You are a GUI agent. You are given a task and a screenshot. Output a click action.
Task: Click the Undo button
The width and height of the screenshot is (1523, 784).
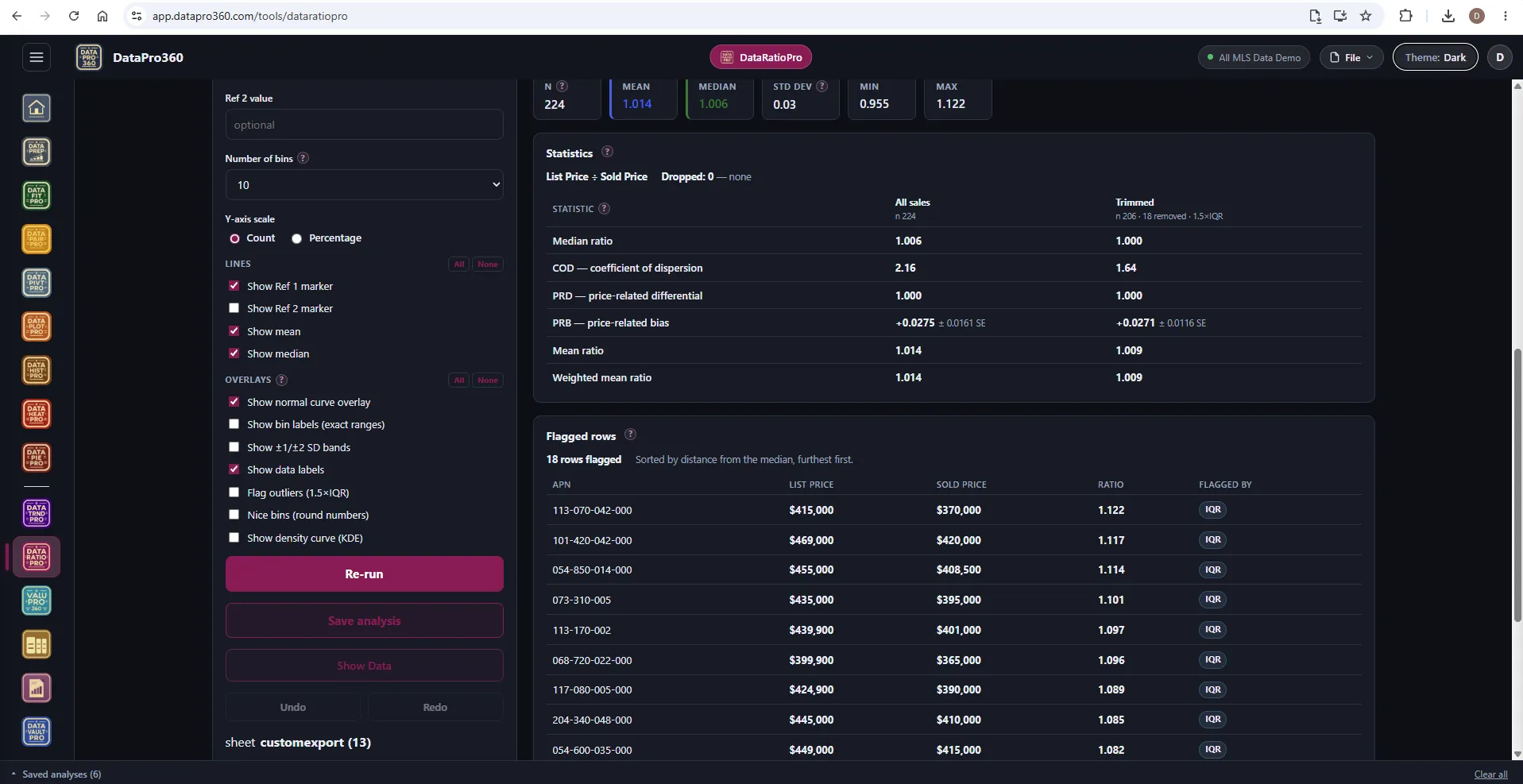point(292,707)
